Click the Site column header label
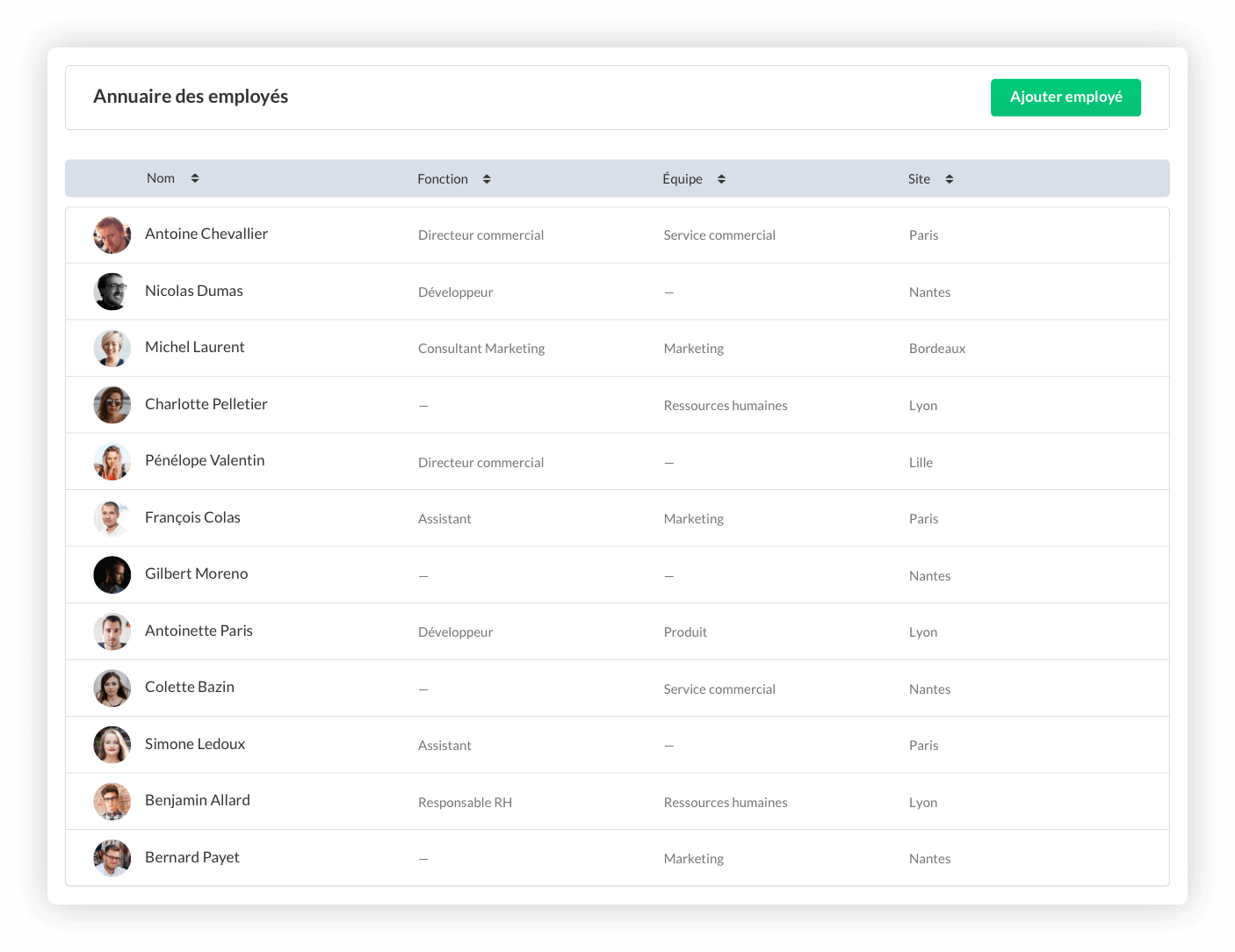This screenshot has height=952, width=1235. pos(919,179)
